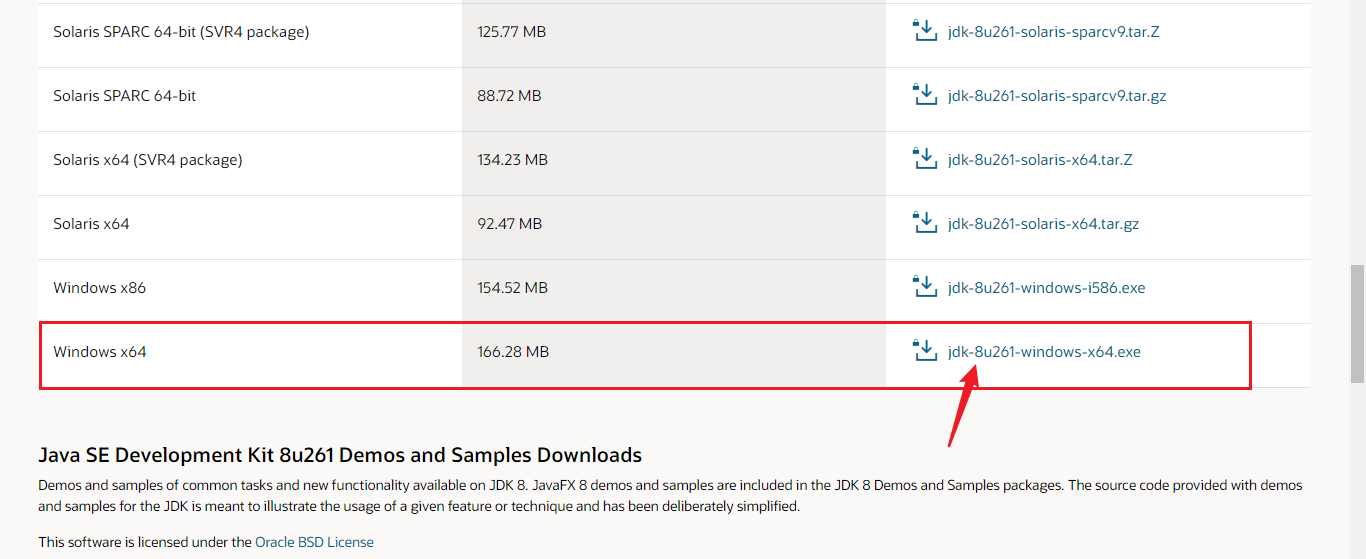
Task: Download jdk-8u261-solaris-x64.tar.Z link
Action: [x=1040, y=160]
